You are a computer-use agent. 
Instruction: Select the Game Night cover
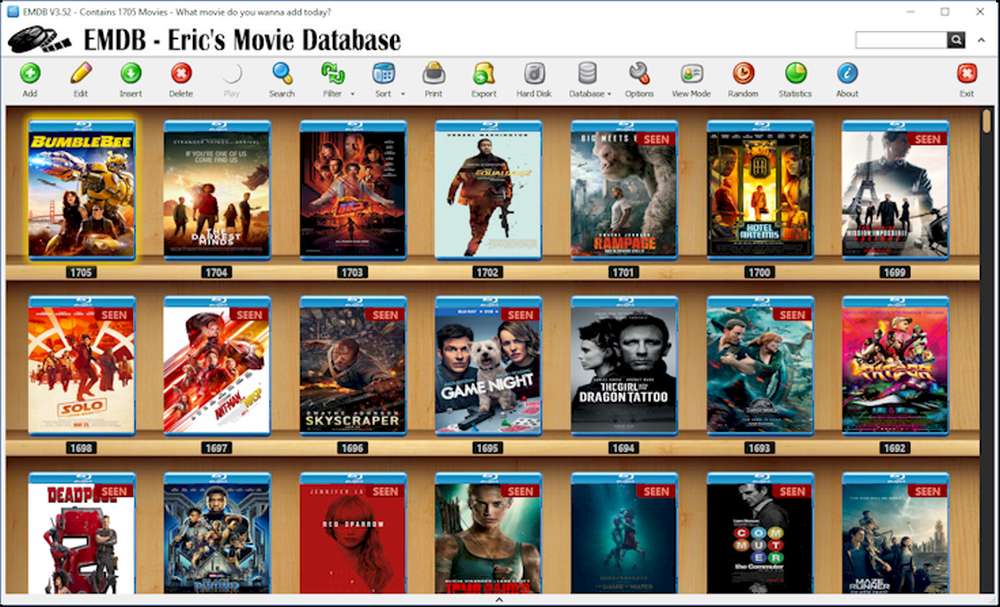(x=489, y=365)
